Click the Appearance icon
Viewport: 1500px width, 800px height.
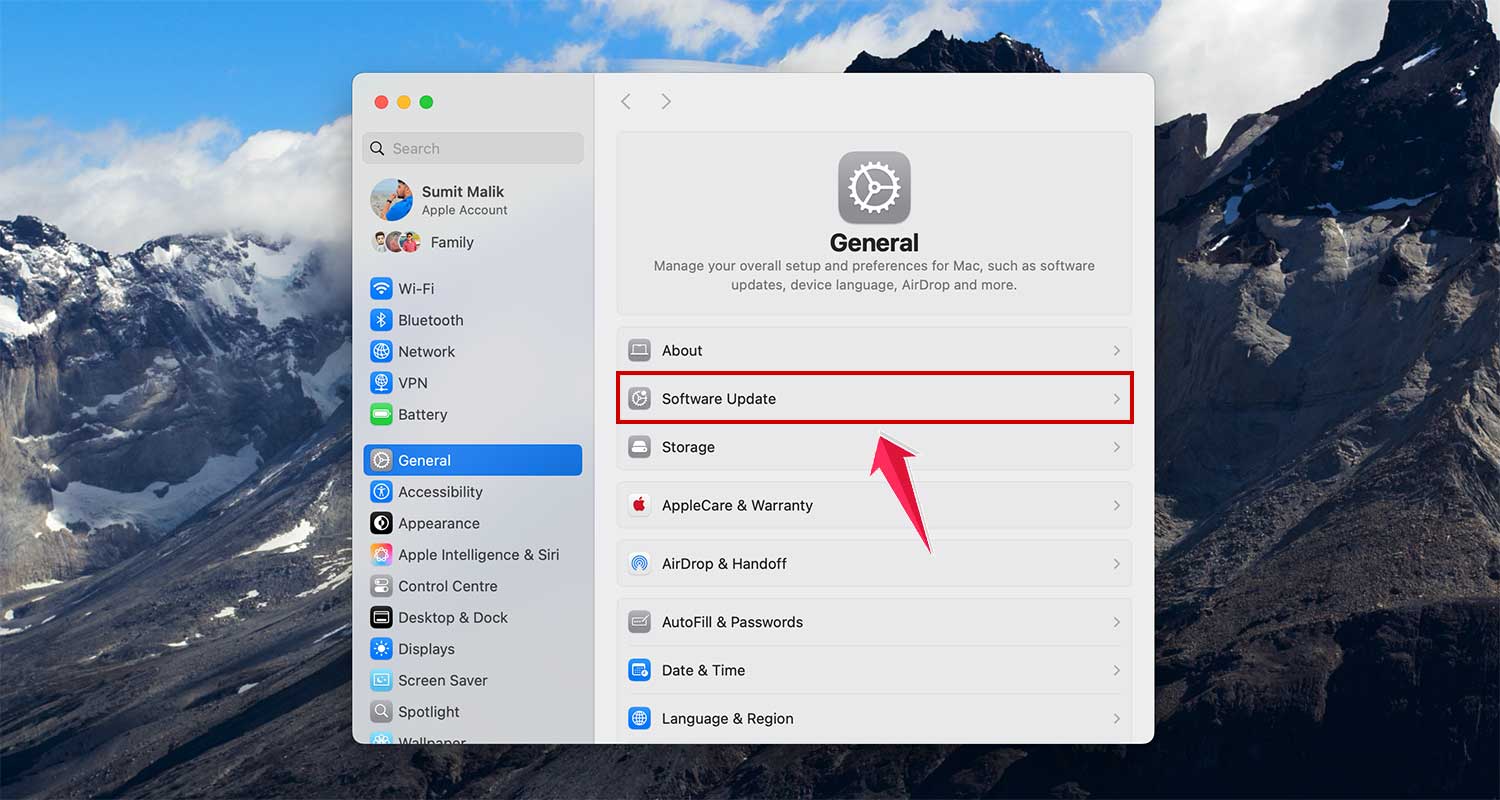382,523
